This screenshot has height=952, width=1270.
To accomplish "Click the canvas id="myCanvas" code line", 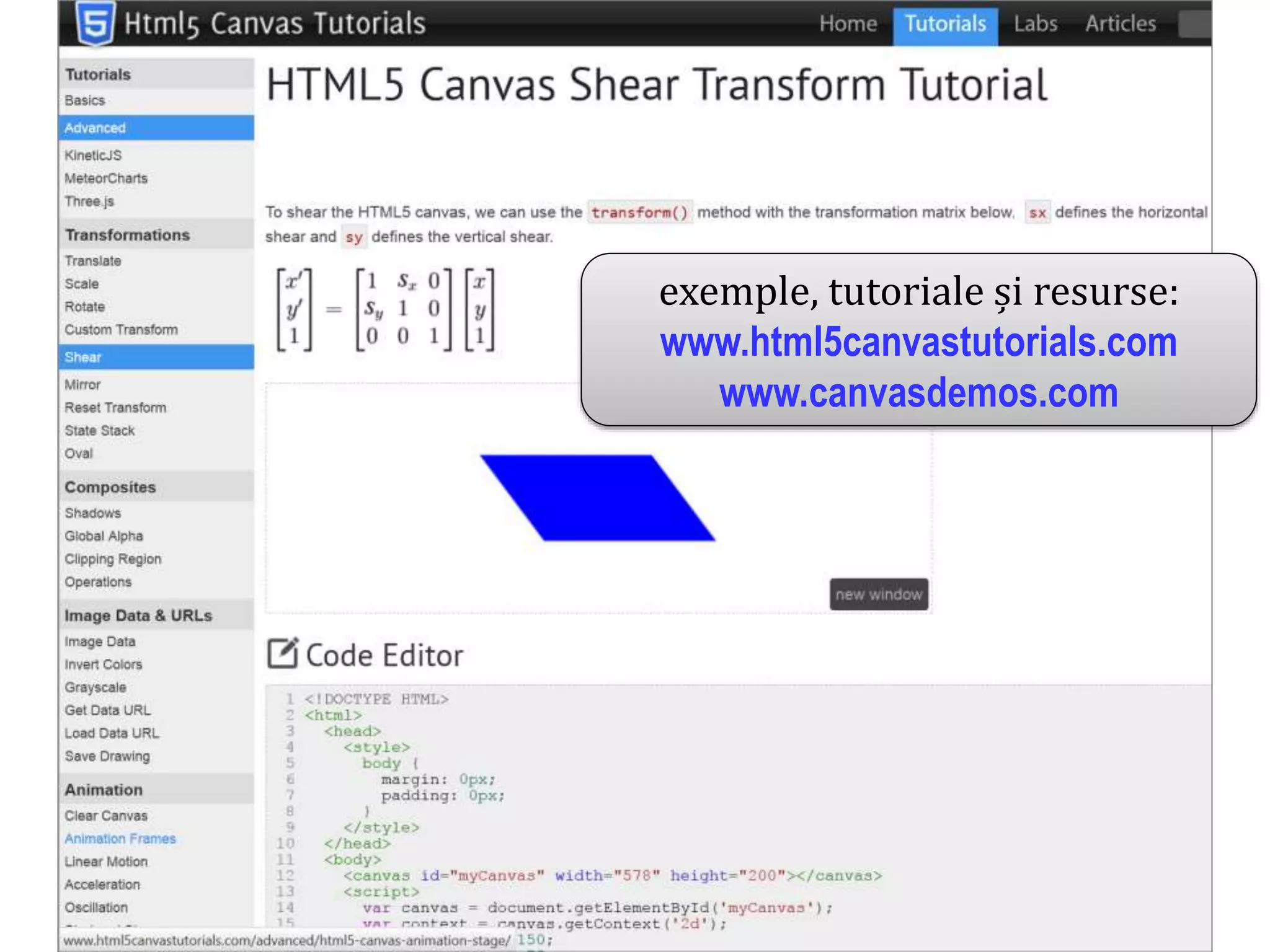I will click(x=612, y=875).
